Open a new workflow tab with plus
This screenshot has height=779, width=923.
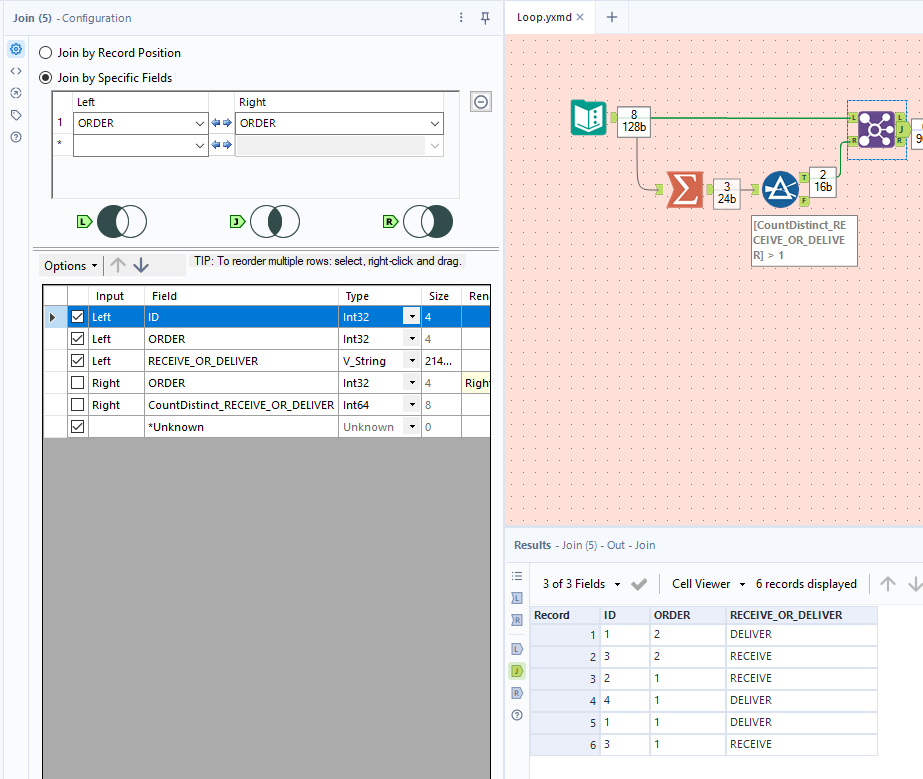point(612,17)
